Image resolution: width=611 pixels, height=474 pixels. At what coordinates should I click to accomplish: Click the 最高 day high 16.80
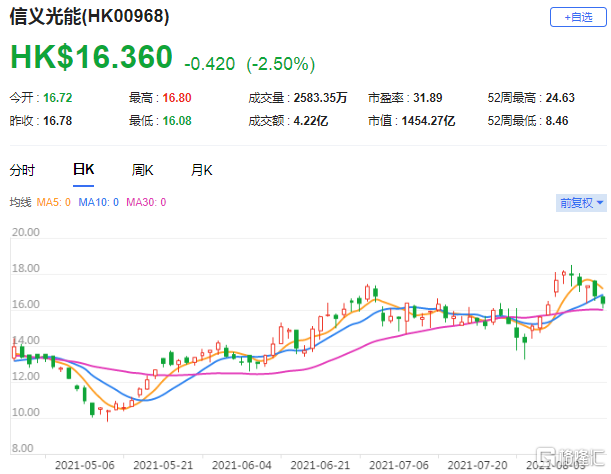click(177, 98)
